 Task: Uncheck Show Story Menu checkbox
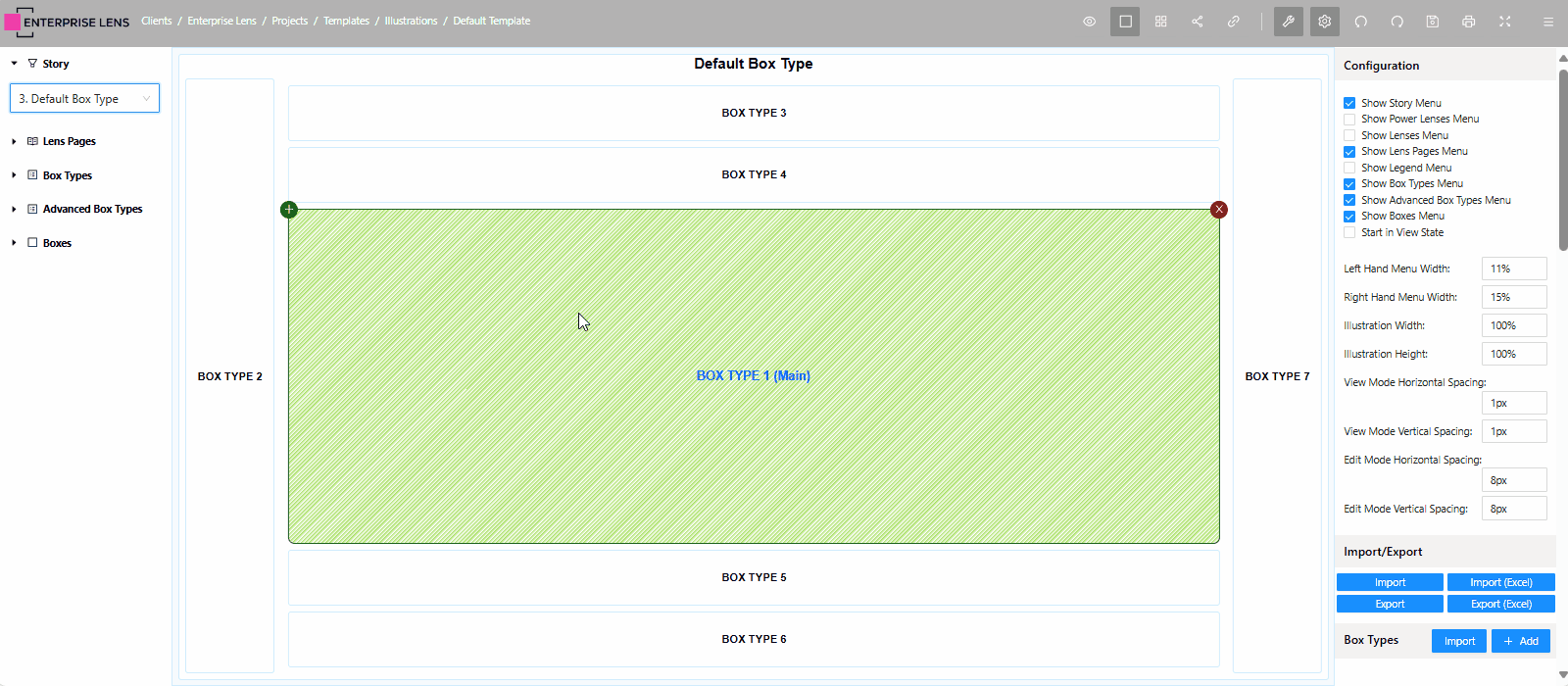[x=1349, y=103]
